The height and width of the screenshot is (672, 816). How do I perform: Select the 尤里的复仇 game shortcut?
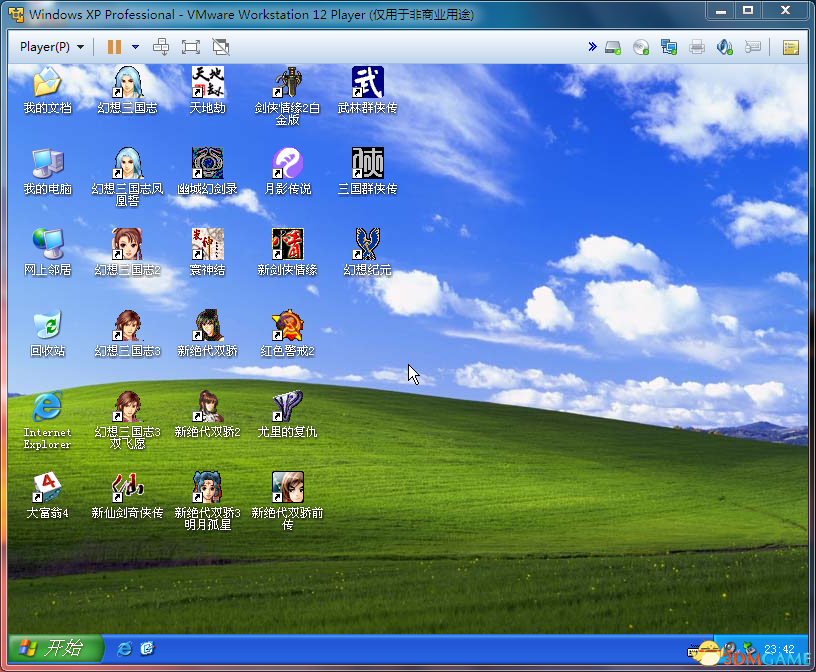pos(288,414)
